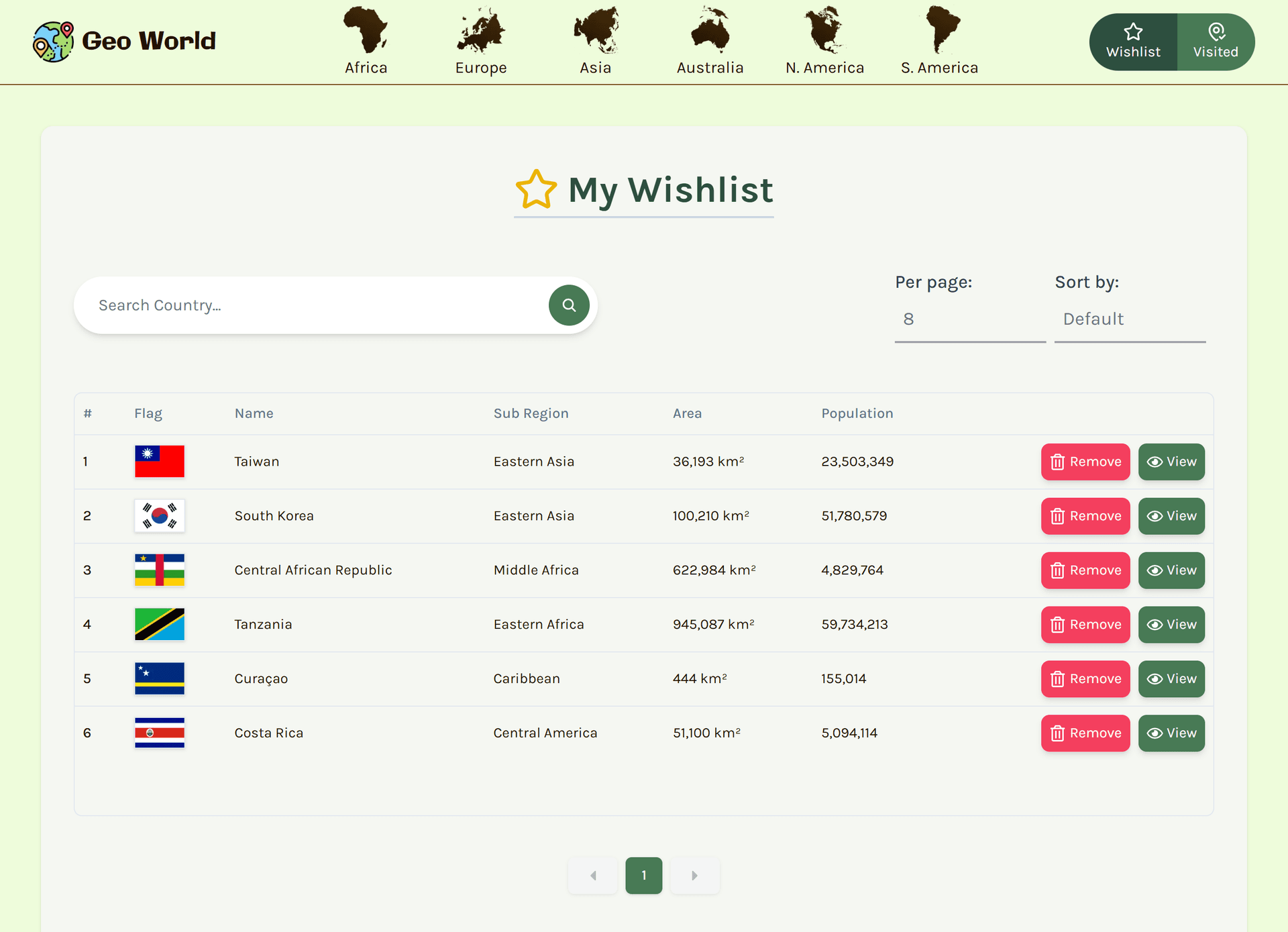Click the Tanzania flag thumbnail
This screenshot has height=932, width=1288.
pos(160,625)
